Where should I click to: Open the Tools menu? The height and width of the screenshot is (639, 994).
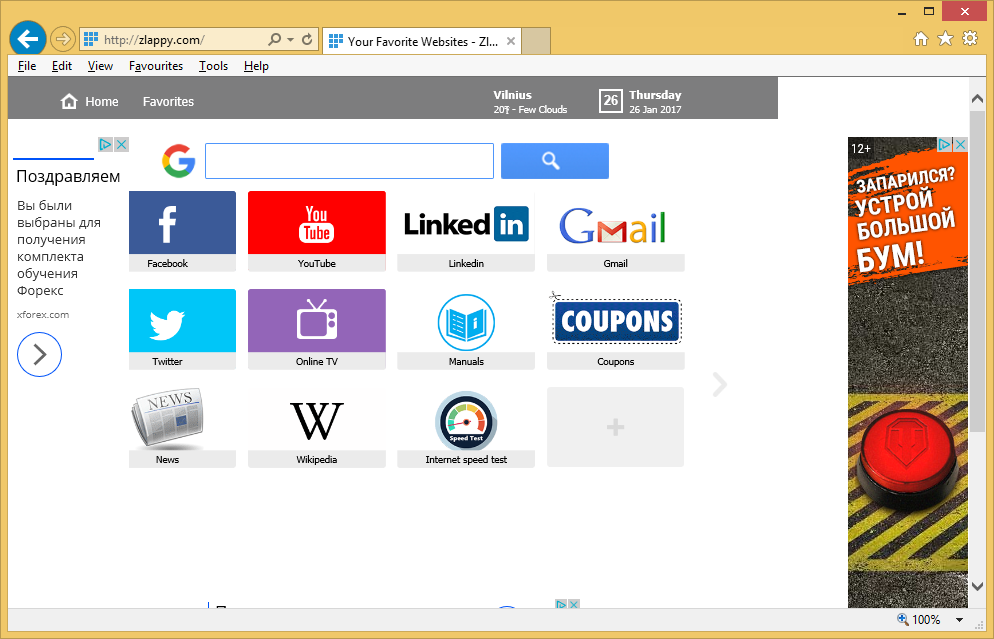(213, 66)
